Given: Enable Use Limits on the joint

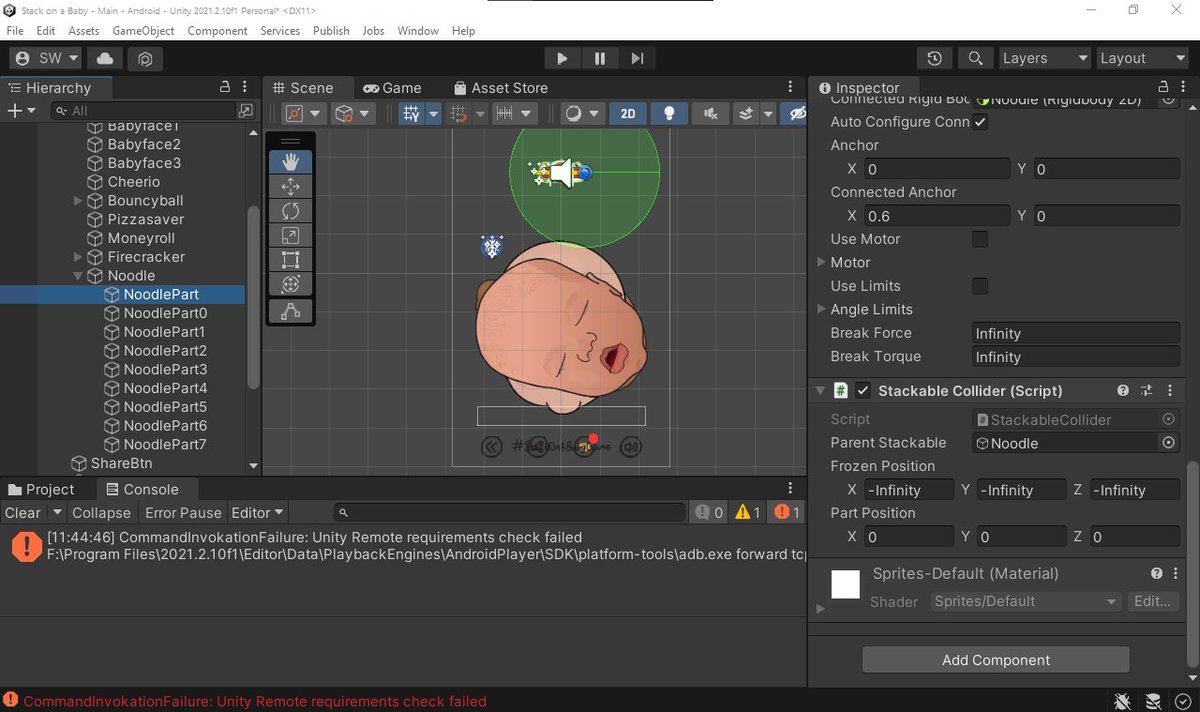Looking at the screenshot, I should (x=980, y=286).
